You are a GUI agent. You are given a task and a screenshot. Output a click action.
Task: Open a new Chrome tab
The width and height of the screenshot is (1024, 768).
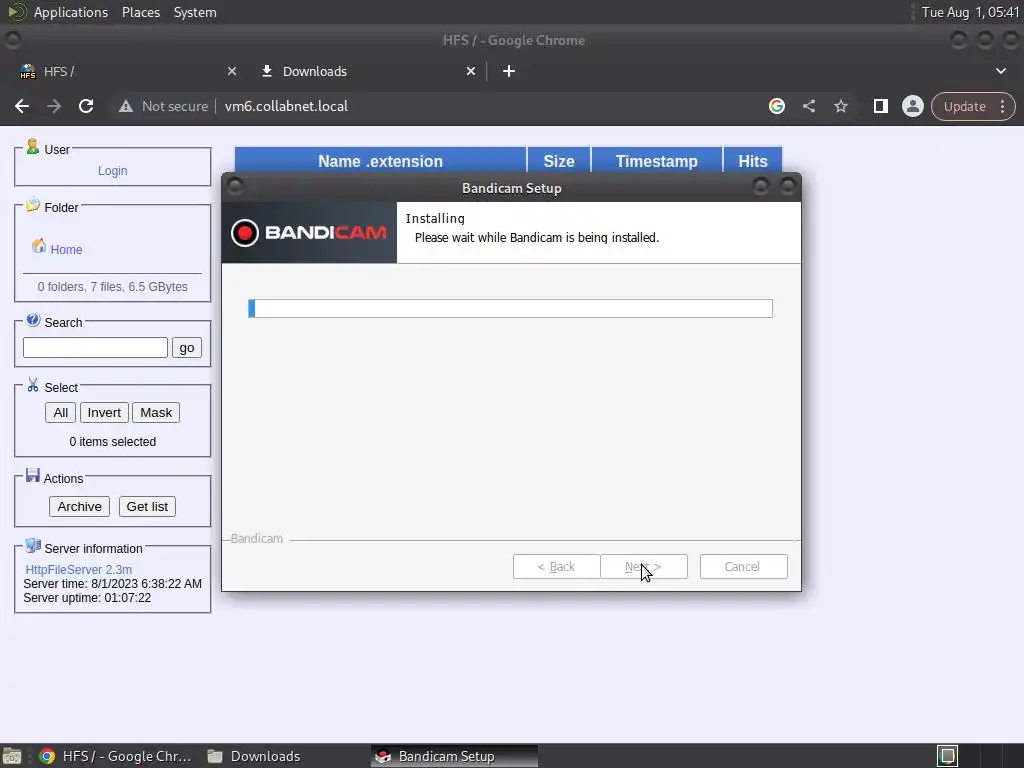point(509,71)
